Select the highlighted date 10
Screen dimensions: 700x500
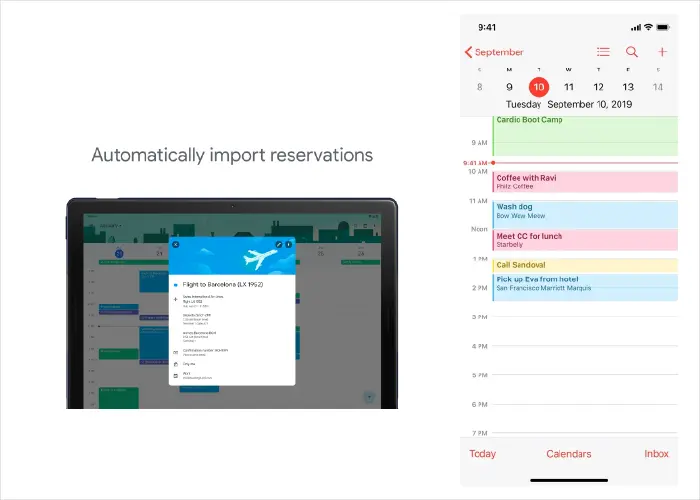pyautogui.click(x=539, y=87)
